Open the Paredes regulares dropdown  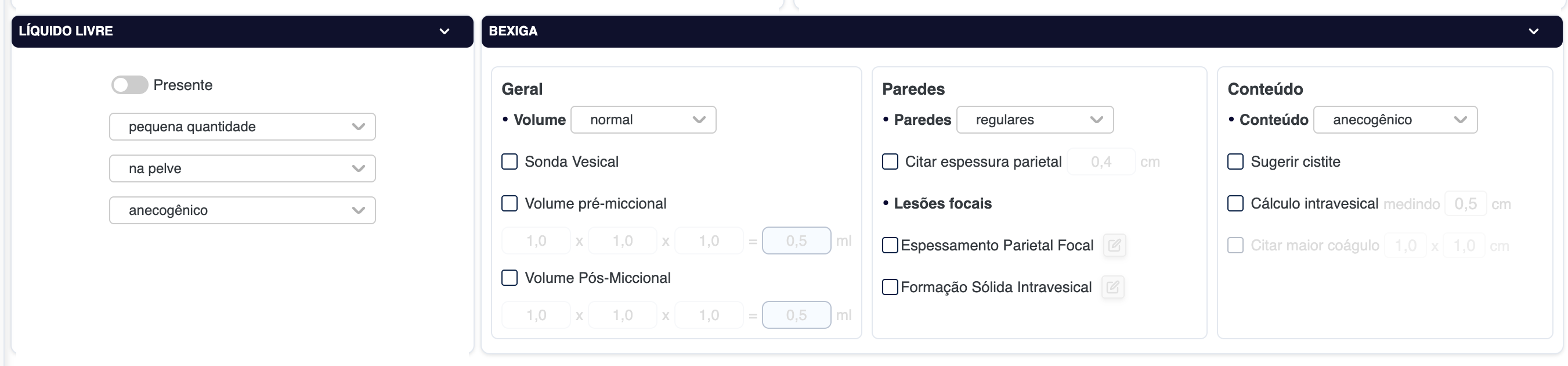(x=1035, y=120)
